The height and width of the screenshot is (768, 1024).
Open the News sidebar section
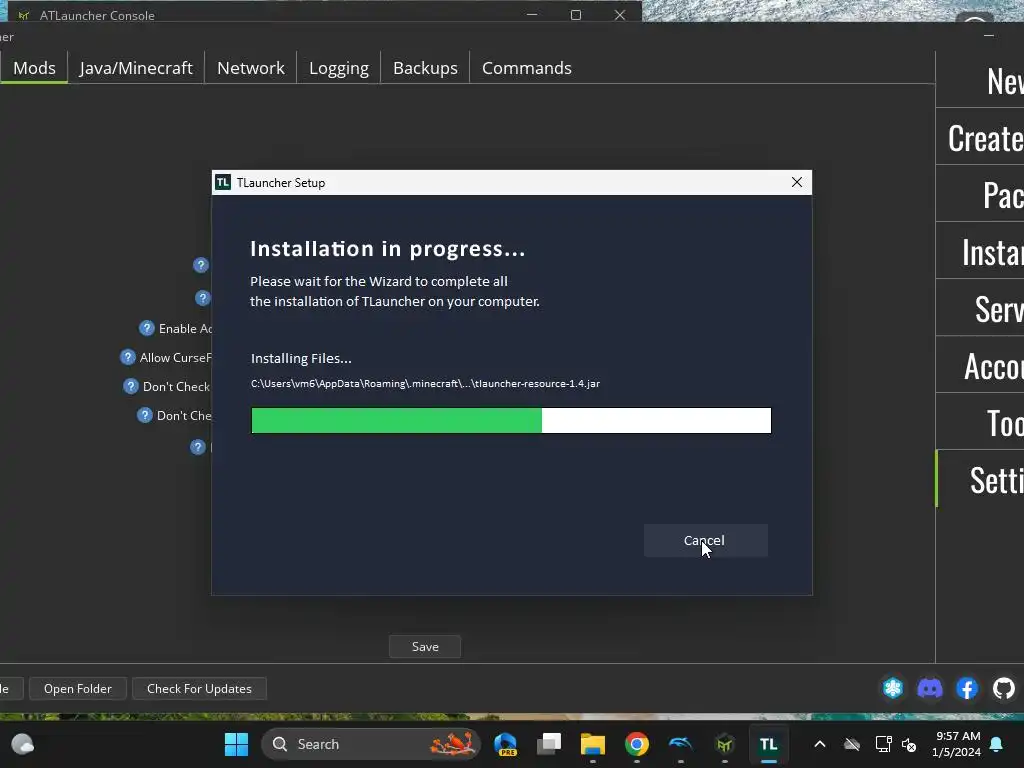pyautogui.click(x=980, y=80)
